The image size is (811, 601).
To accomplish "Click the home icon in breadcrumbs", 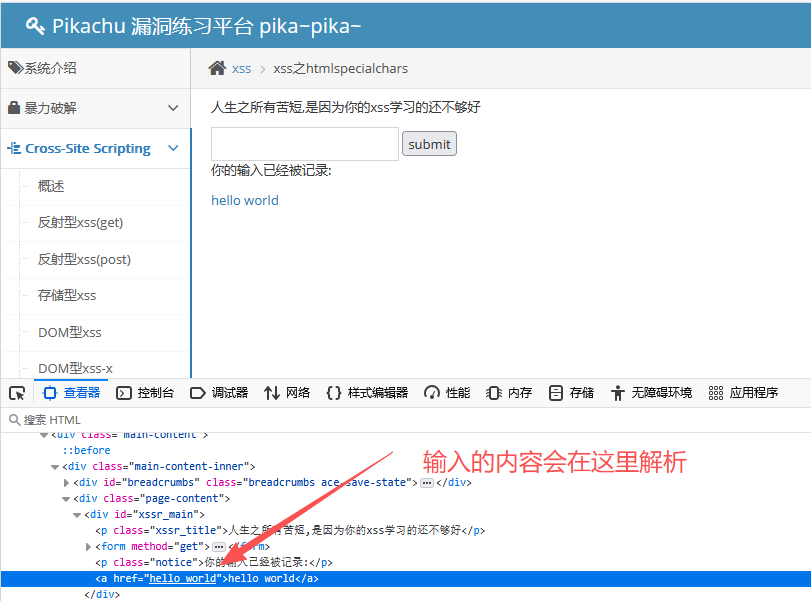I will click(x=217, y=68).
